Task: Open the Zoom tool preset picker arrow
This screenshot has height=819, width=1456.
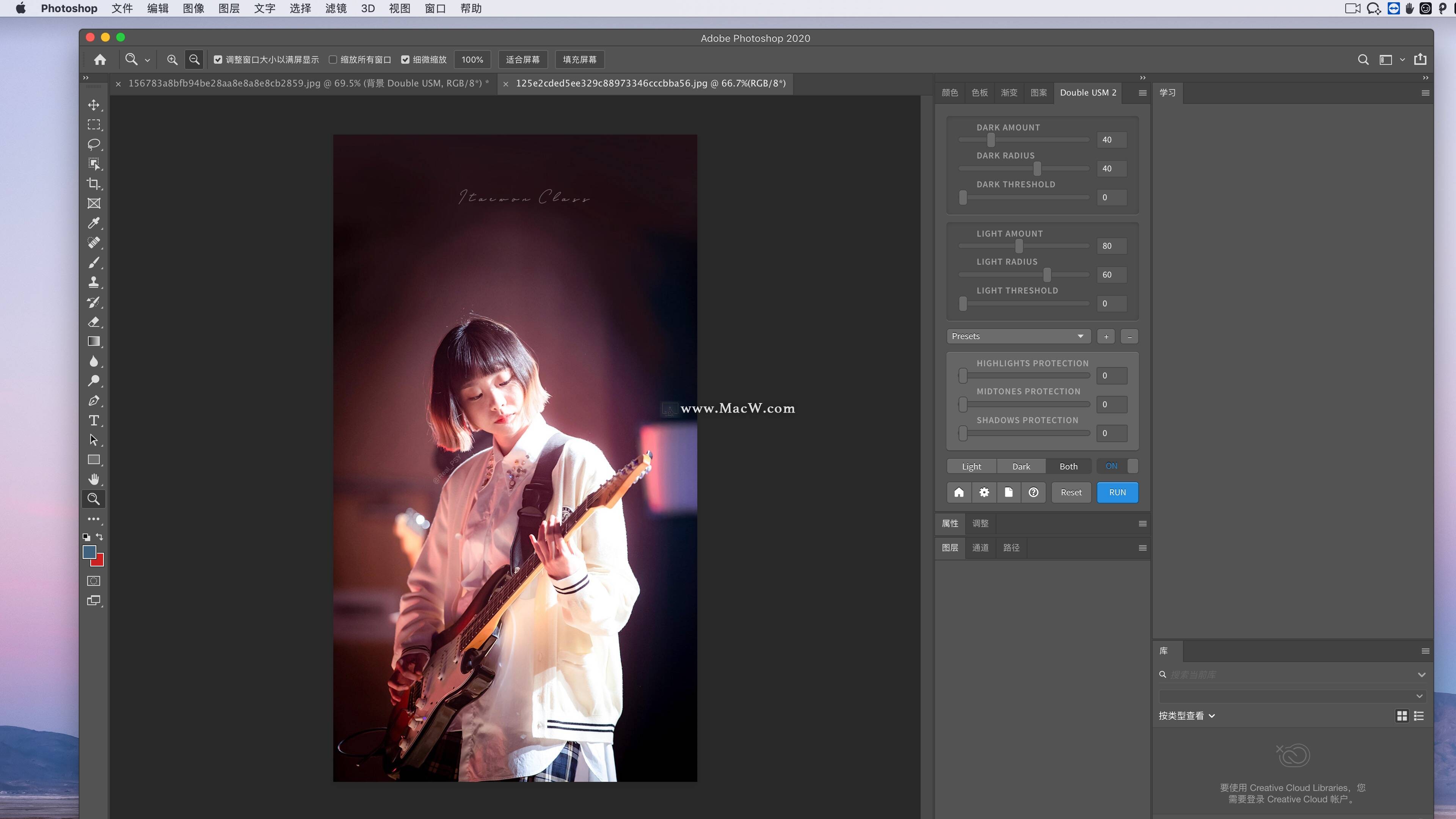Action: point(147,60)
